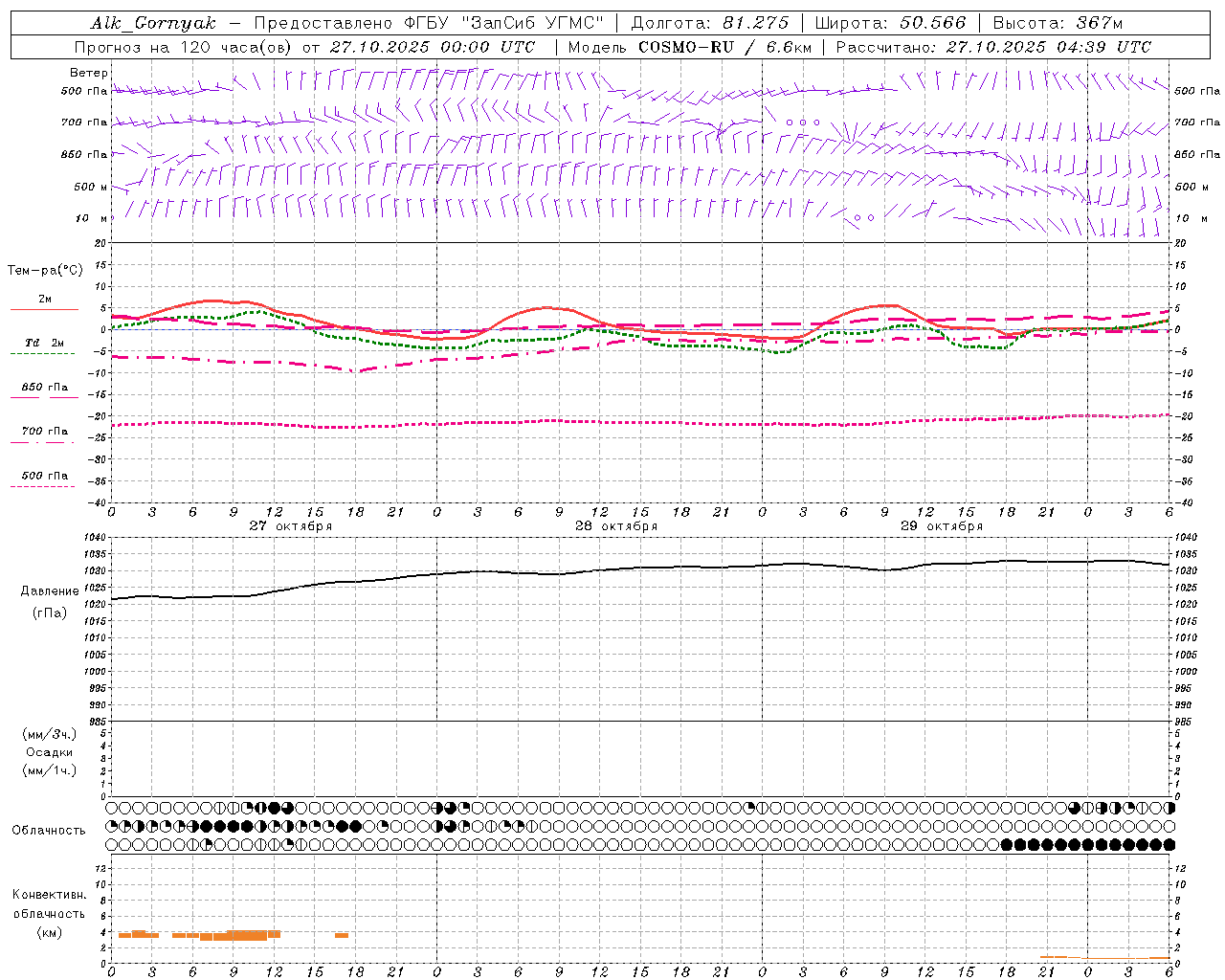Click the "Рассчитано: 27.10.2025 04:39 UTC" timestamp
The image size is (1225, 980).
point(993,47)
